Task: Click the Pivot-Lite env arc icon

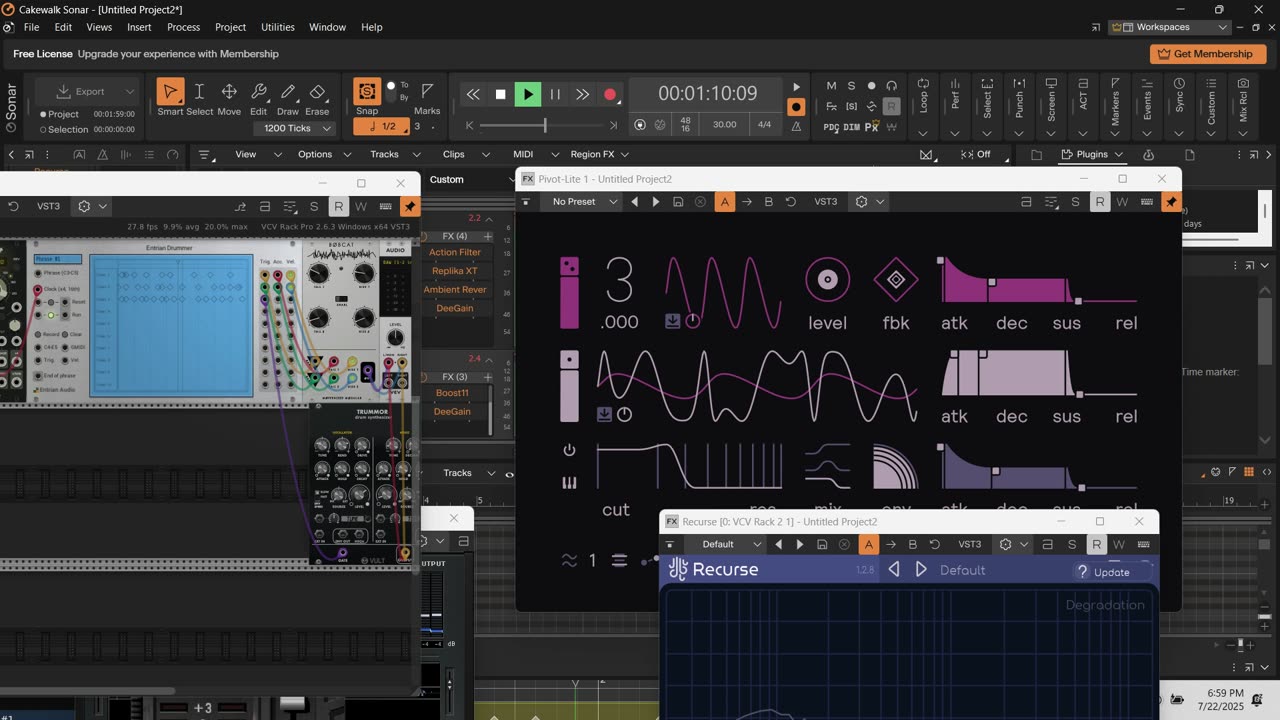Action: click(895, 467)
